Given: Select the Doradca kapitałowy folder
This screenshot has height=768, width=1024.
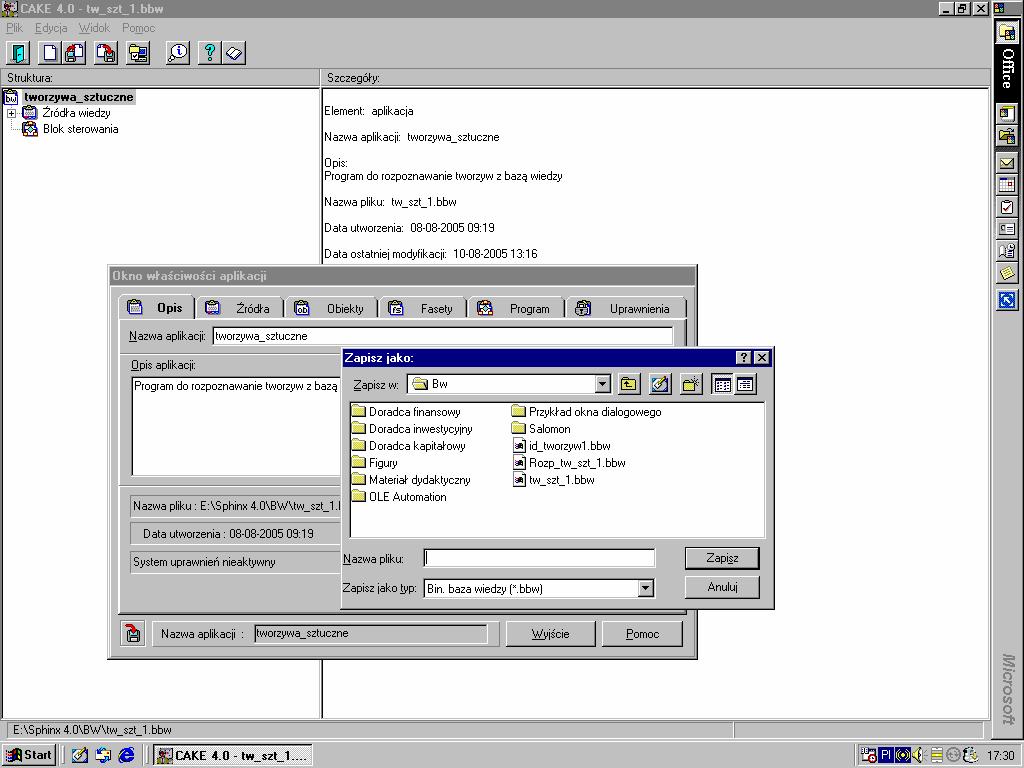Looking at the screenshot, I should coord(409,446).
